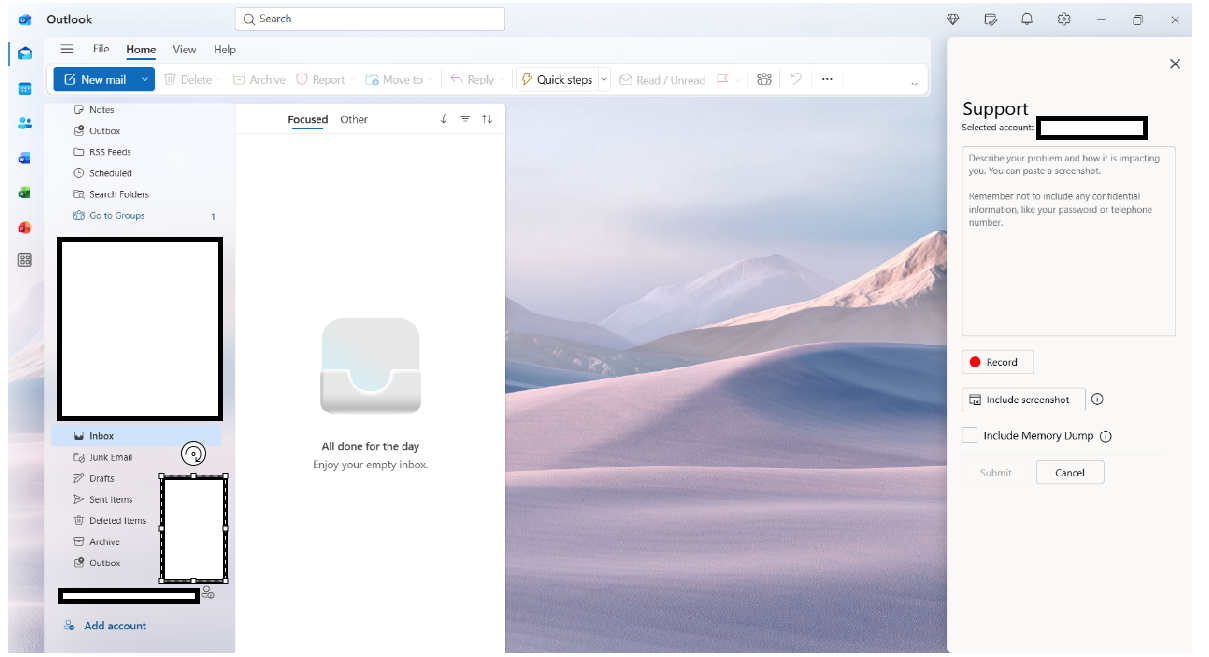Switch to the View ribbon tab
This screenshot has width=1209, height=657.
(x=184, y=49)
